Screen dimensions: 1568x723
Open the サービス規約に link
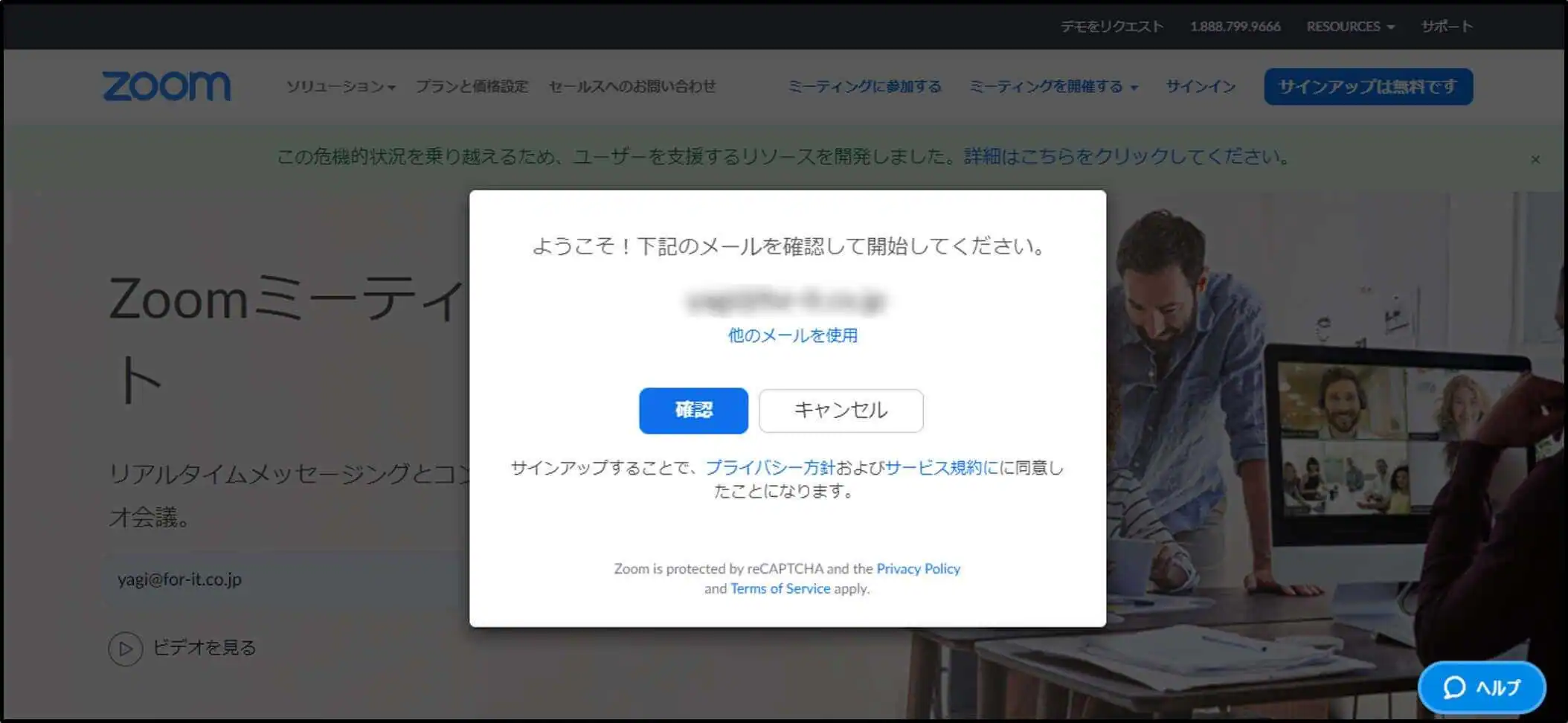click(x=941, y=467)
